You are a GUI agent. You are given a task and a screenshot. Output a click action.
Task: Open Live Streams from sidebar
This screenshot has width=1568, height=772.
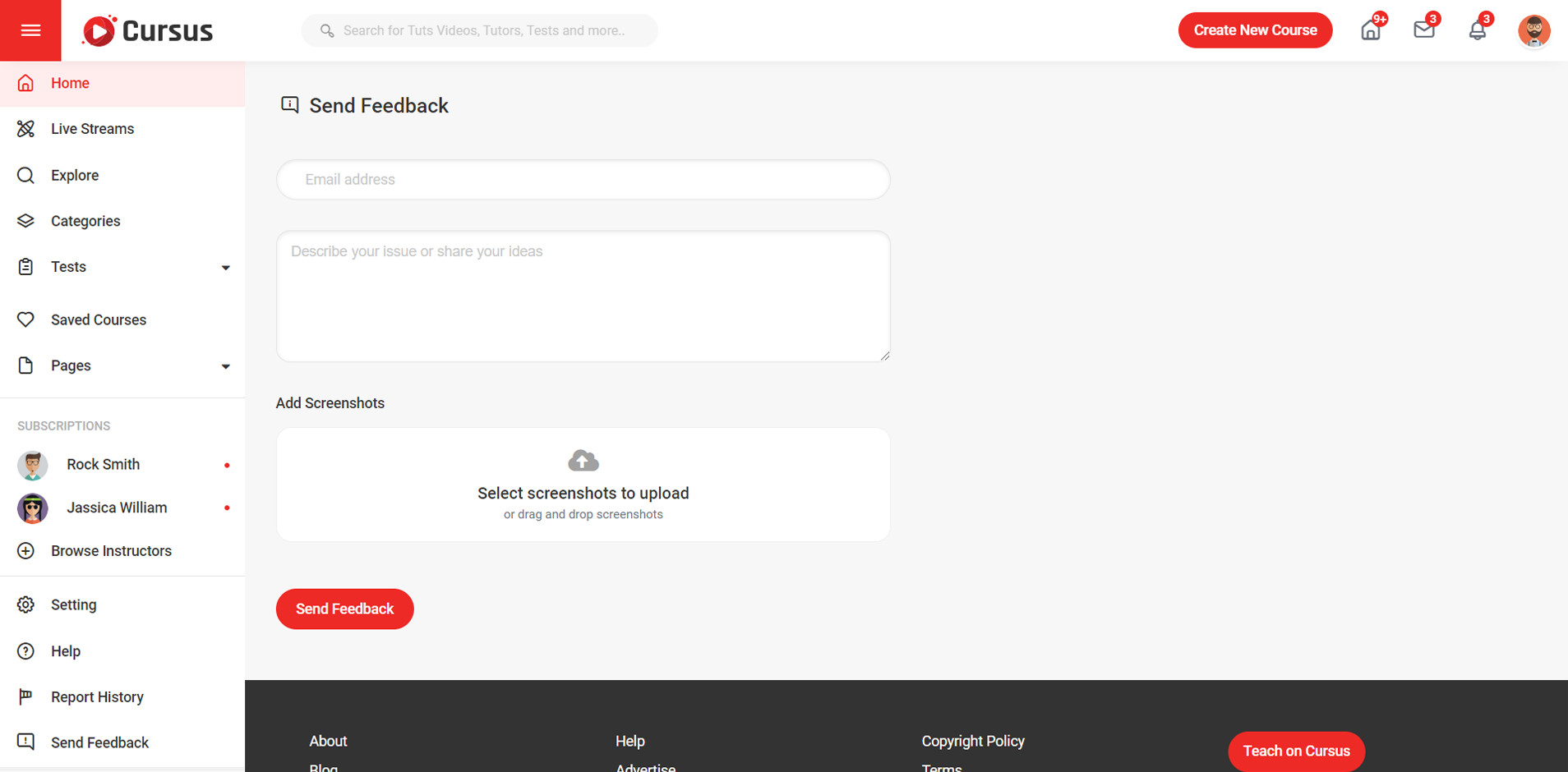(92, 129)
